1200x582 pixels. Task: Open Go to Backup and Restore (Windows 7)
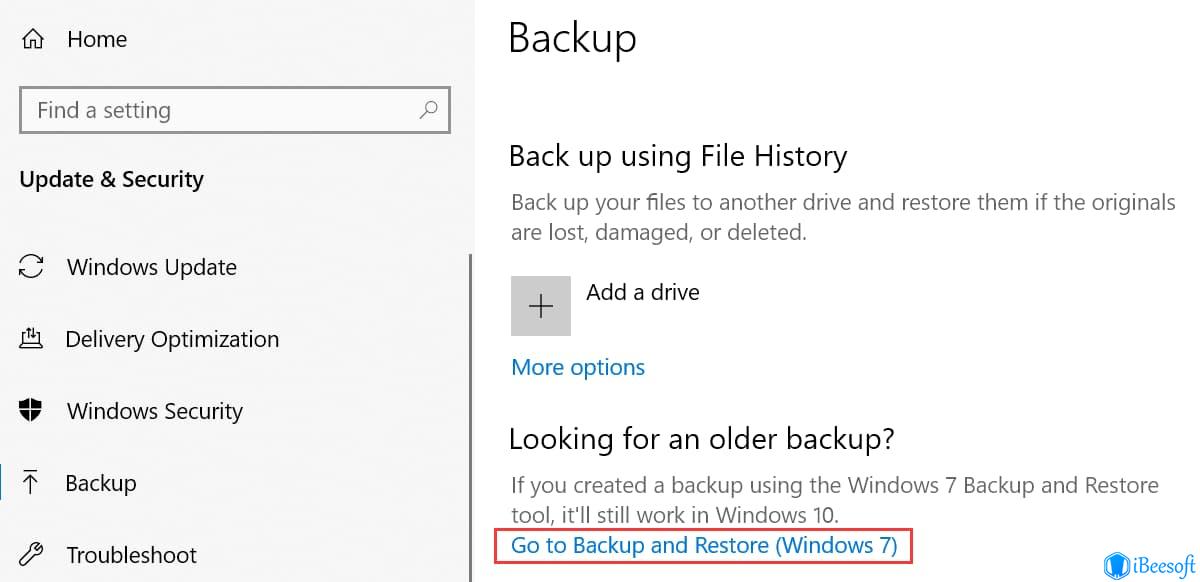click(705, 545)
